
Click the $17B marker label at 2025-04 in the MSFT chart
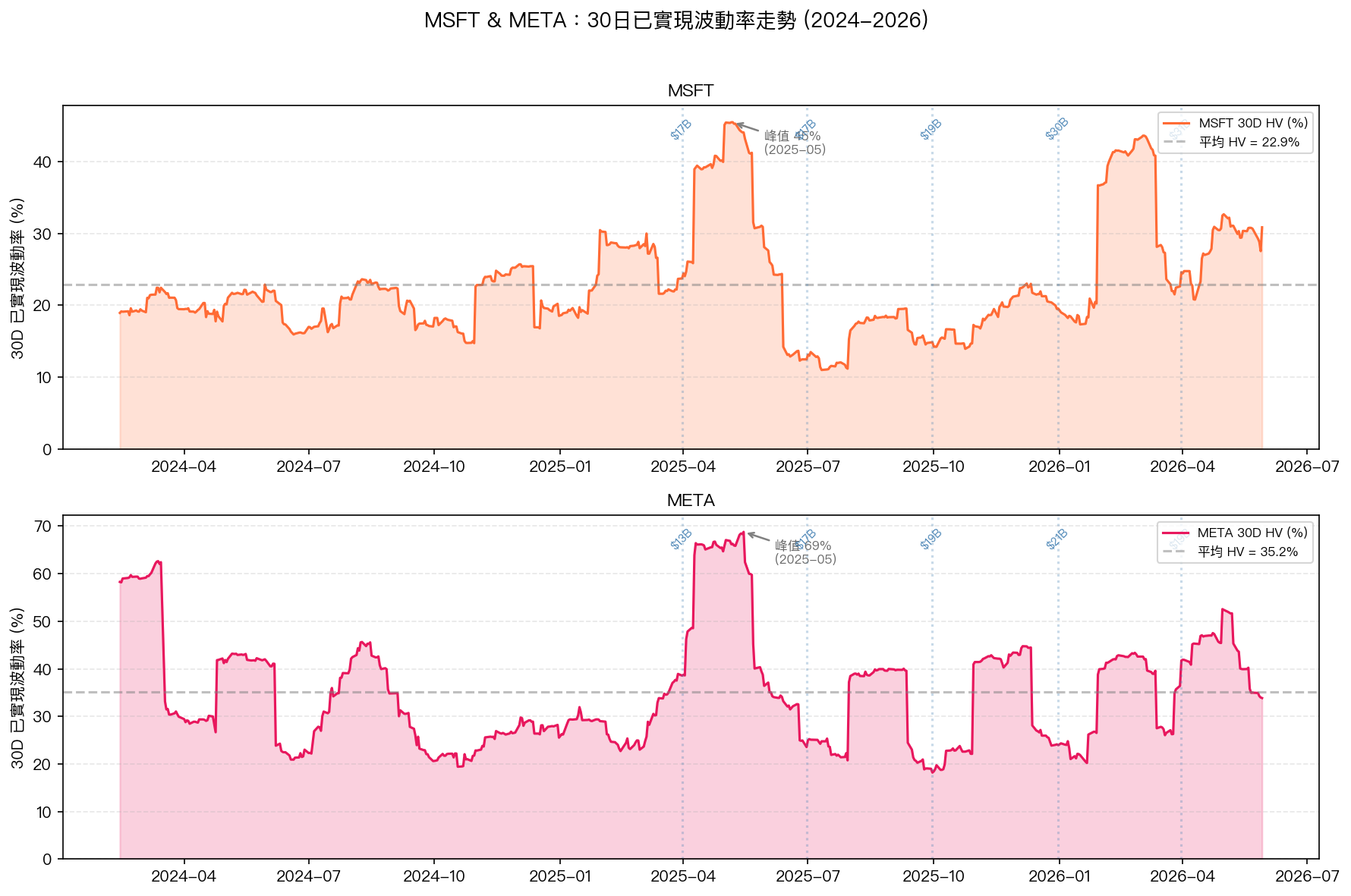tap(681, 130)
